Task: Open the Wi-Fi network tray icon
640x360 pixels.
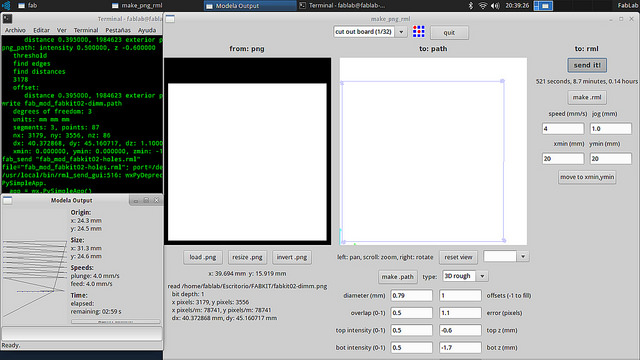Action: [x=483, y=5]
